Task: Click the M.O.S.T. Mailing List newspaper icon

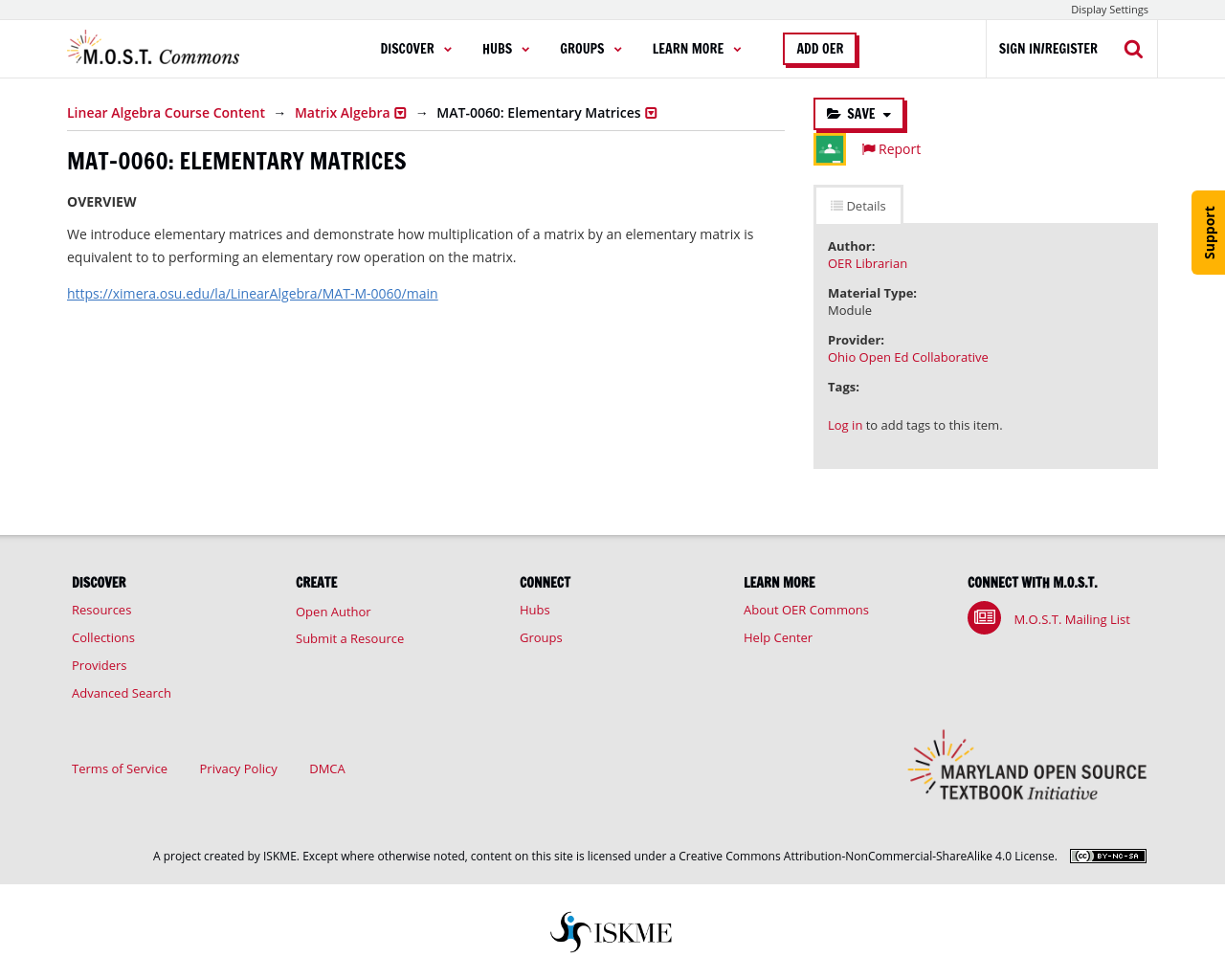Action: coord(984,618)
